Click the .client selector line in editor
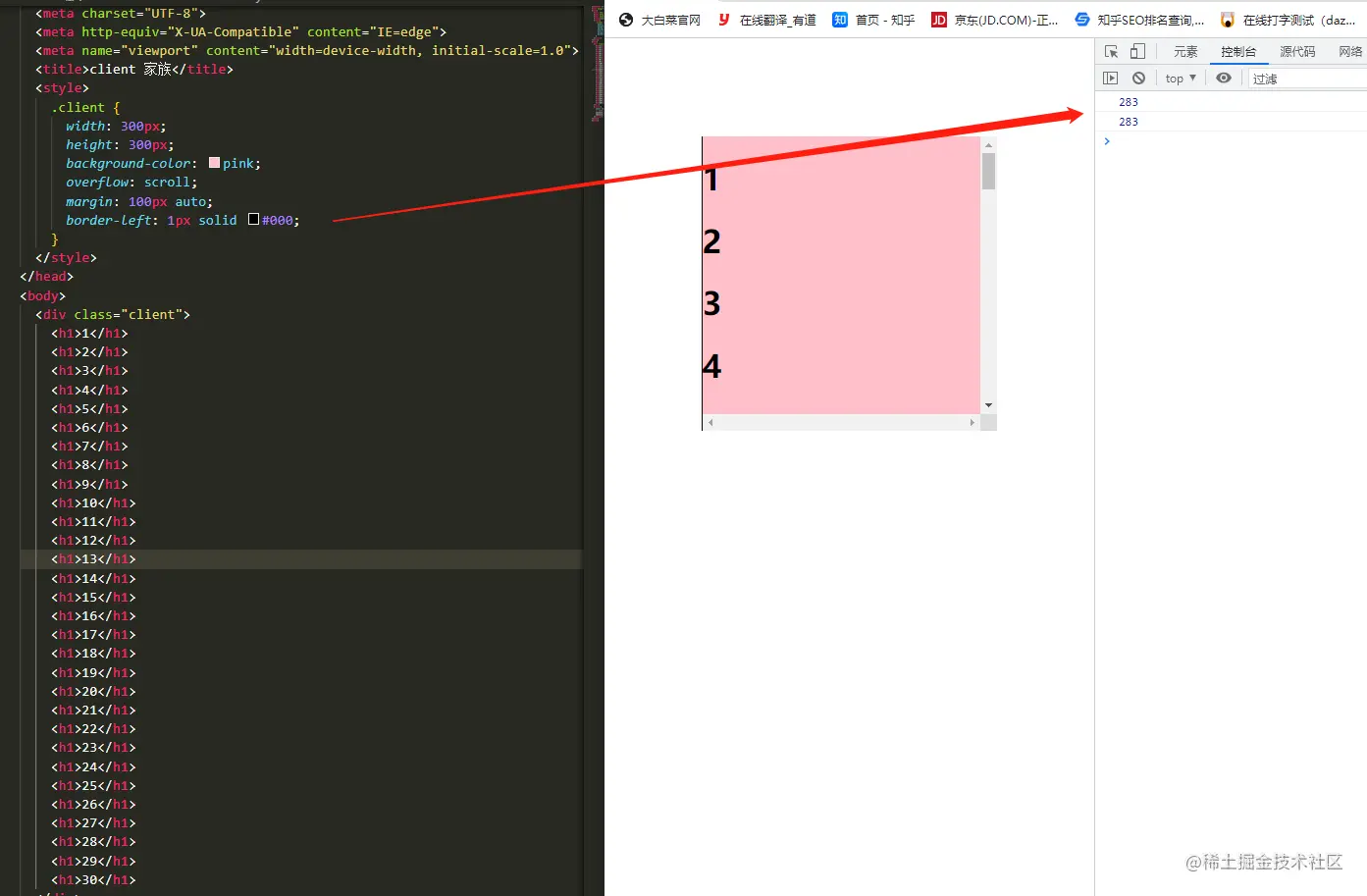The width and height of the screenshot is (1367, 896). coord(85,108)
